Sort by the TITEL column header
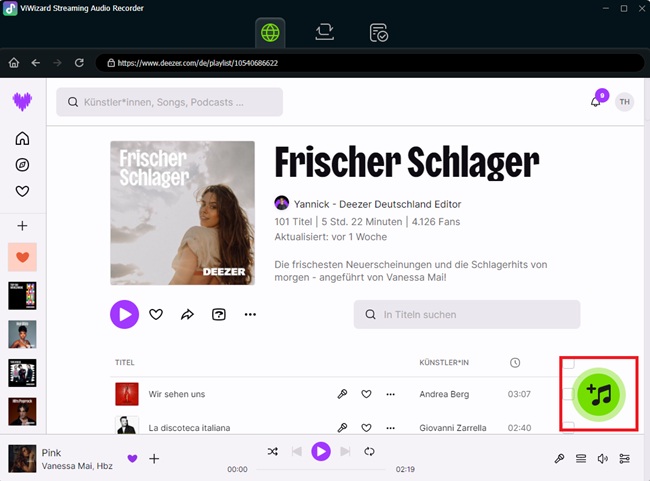The height and width of the screenshot is (481, 650). click(125, 362)
